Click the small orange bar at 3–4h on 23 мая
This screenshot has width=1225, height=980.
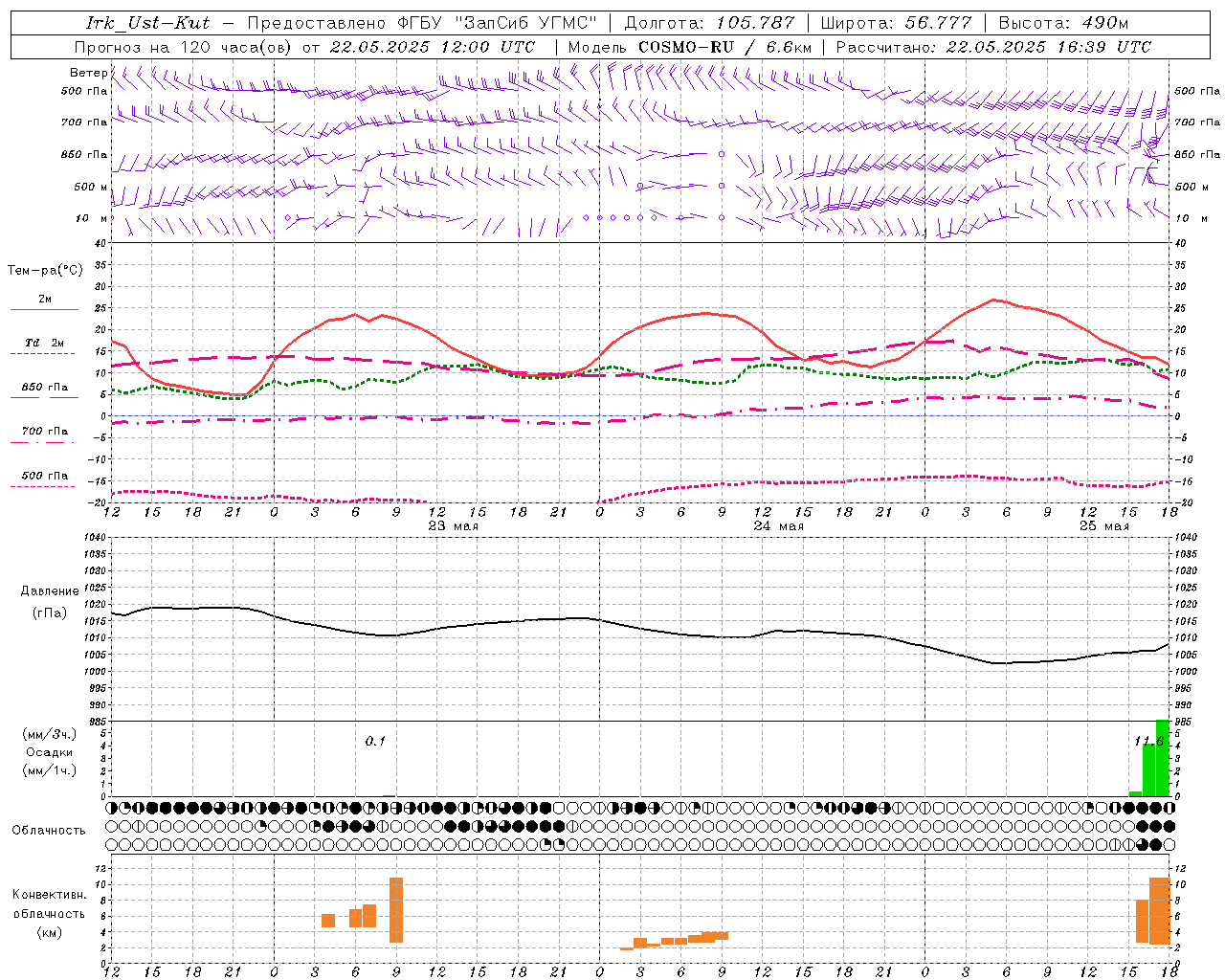point(328,921)
